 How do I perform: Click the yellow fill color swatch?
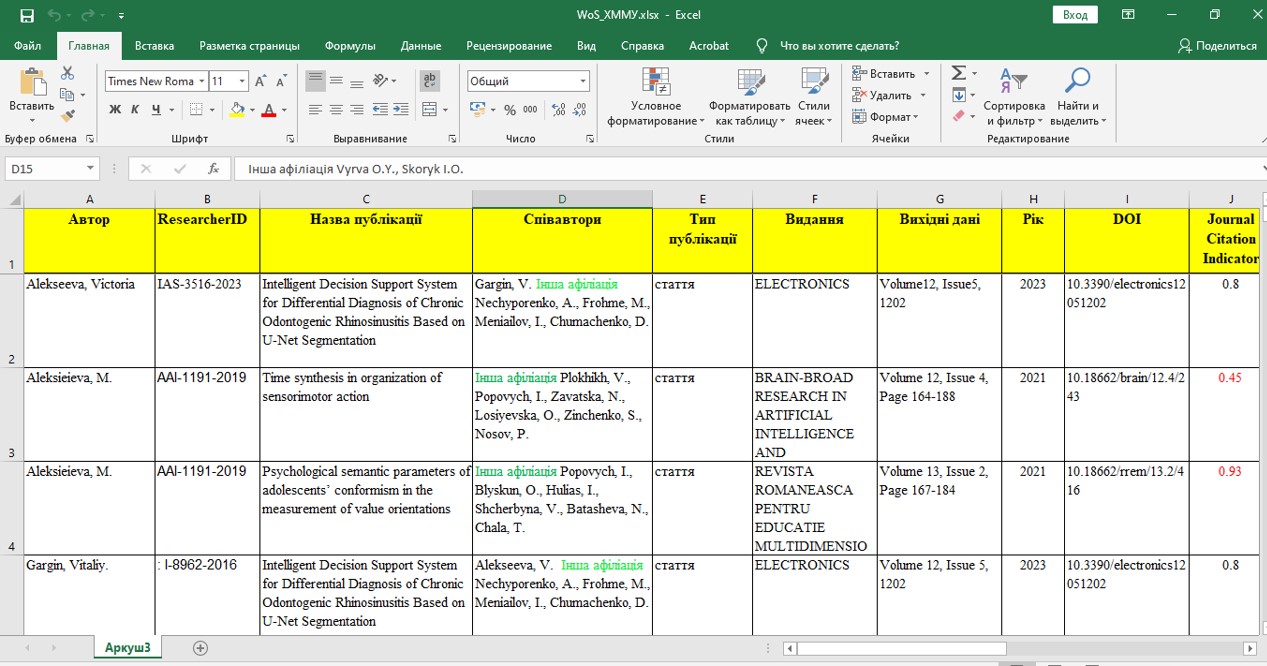pyautogui.click(x=237, y=110)
